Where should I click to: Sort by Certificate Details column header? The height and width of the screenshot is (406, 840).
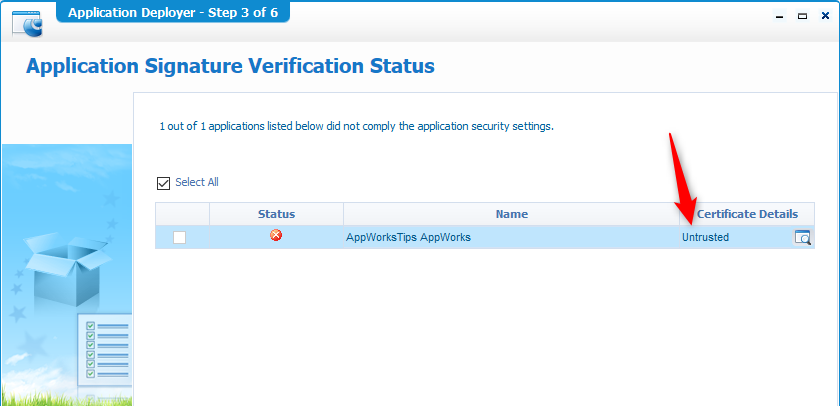747,214
